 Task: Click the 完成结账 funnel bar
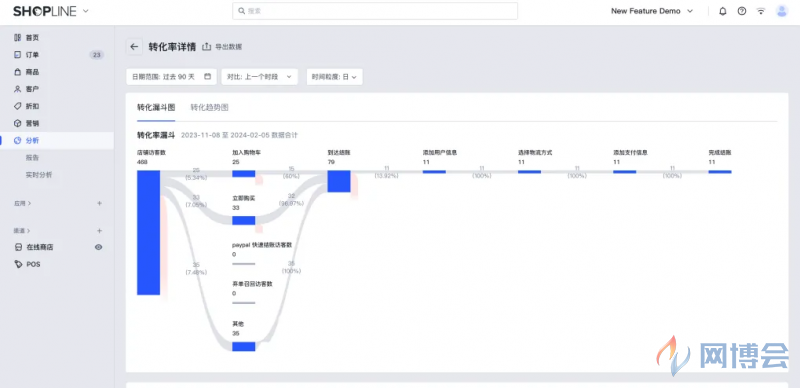click(x=720, y=172)
